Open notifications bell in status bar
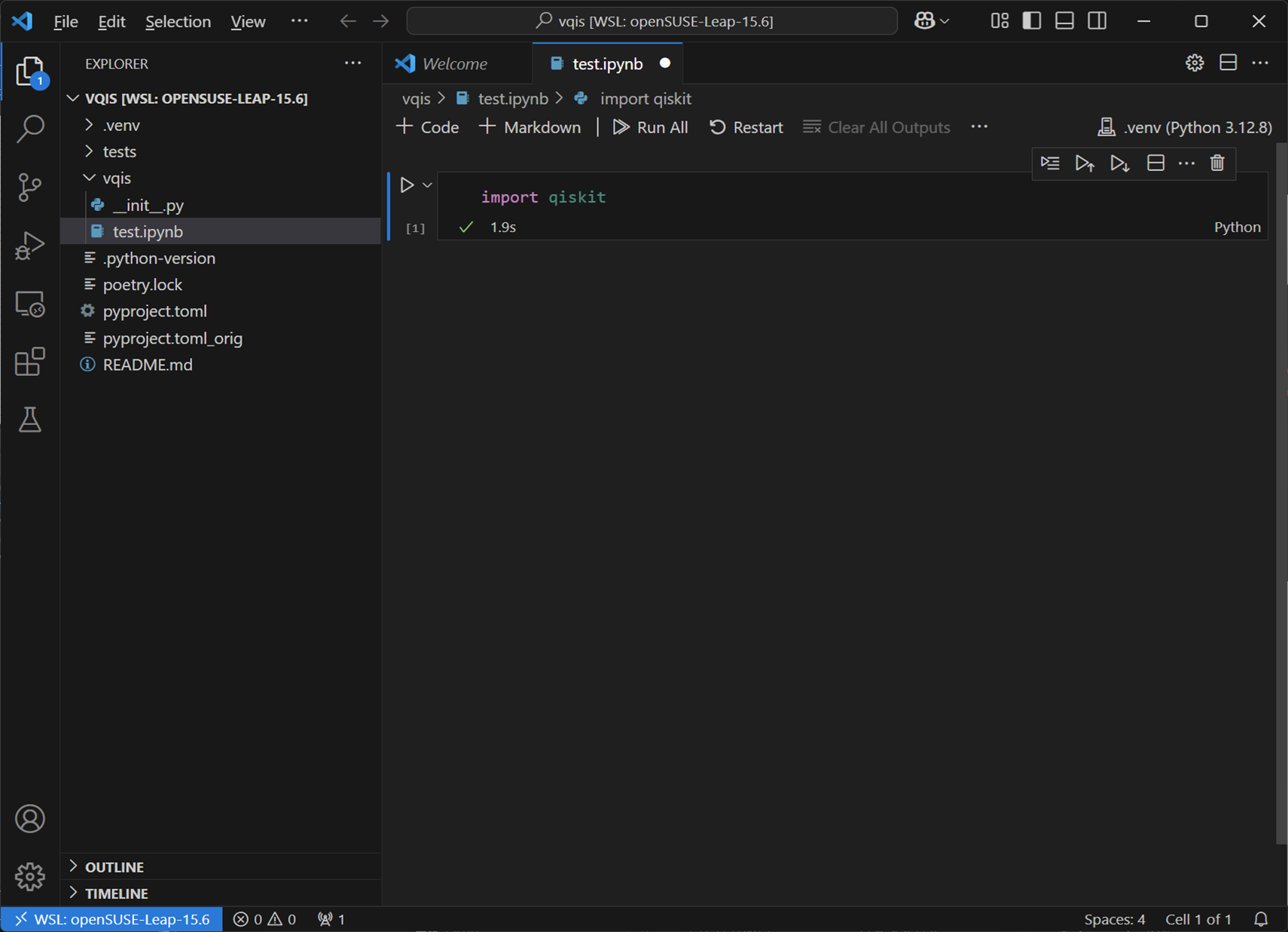1288x932 pixels. coord(1261,919)
